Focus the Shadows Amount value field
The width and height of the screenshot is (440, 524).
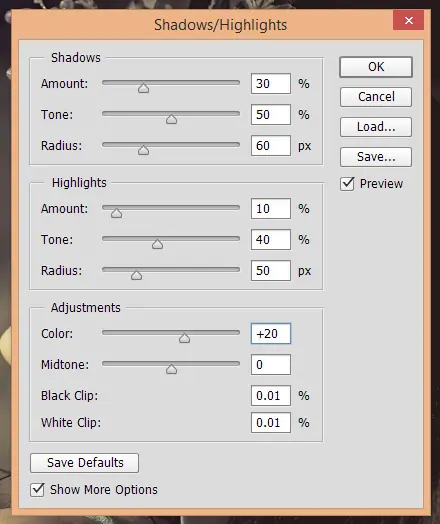click(271, 84)
